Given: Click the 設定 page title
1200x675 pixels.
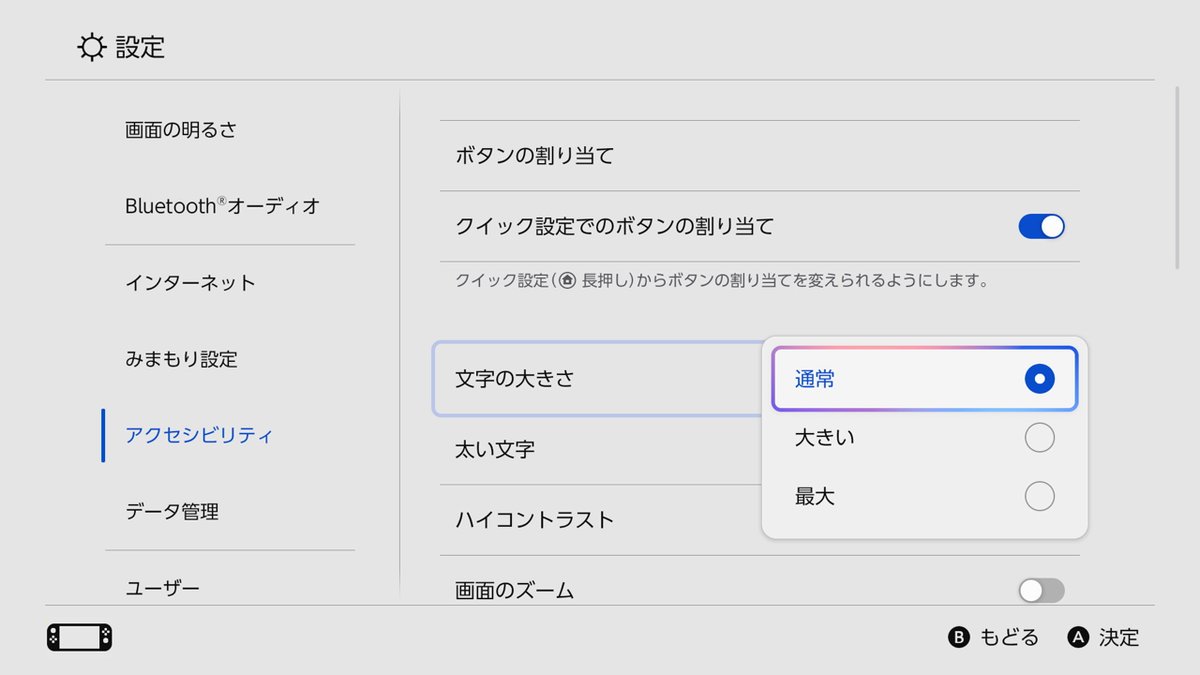Looking at the screenshot, I should pyautogui.click(x=140, y=47).
